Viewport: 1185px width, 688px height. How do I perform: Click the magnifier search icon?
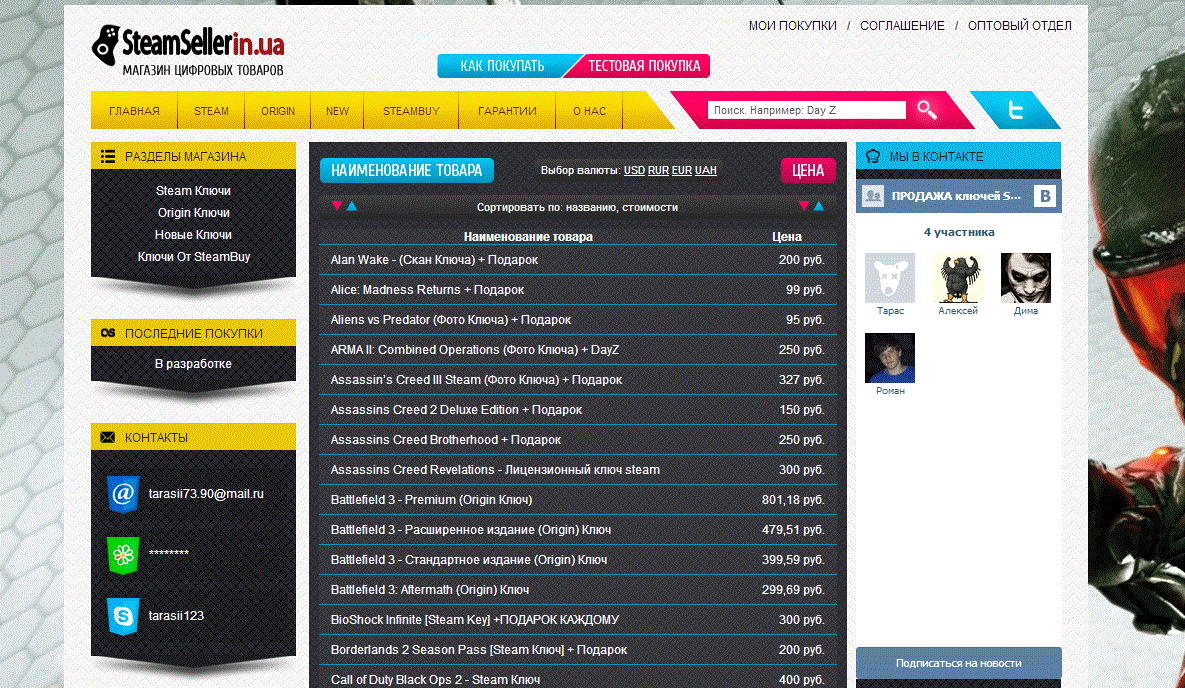click(927, 110)
